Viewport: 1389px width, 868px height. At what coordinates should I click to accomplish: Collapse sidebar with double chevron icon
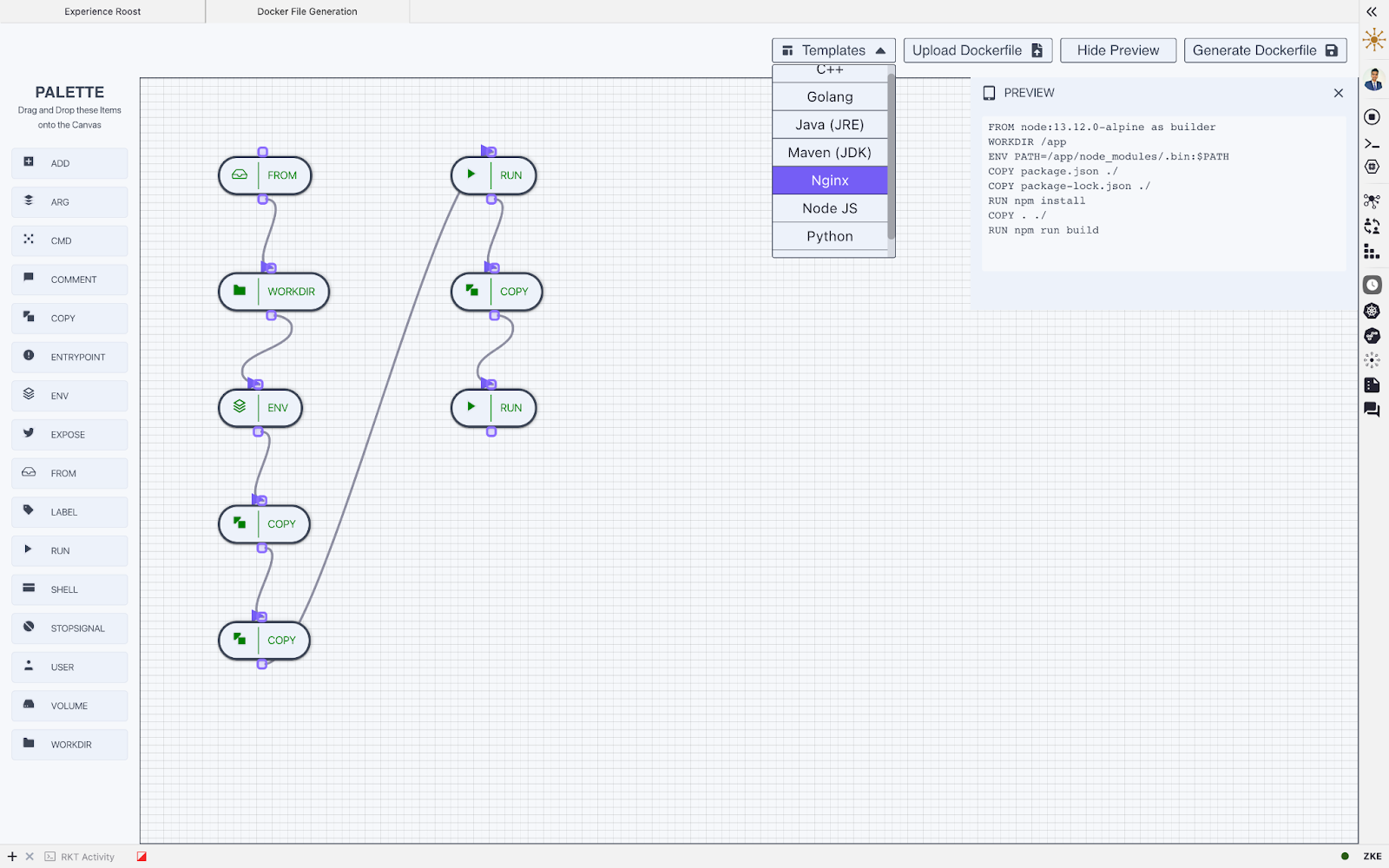pos(1372,12)
